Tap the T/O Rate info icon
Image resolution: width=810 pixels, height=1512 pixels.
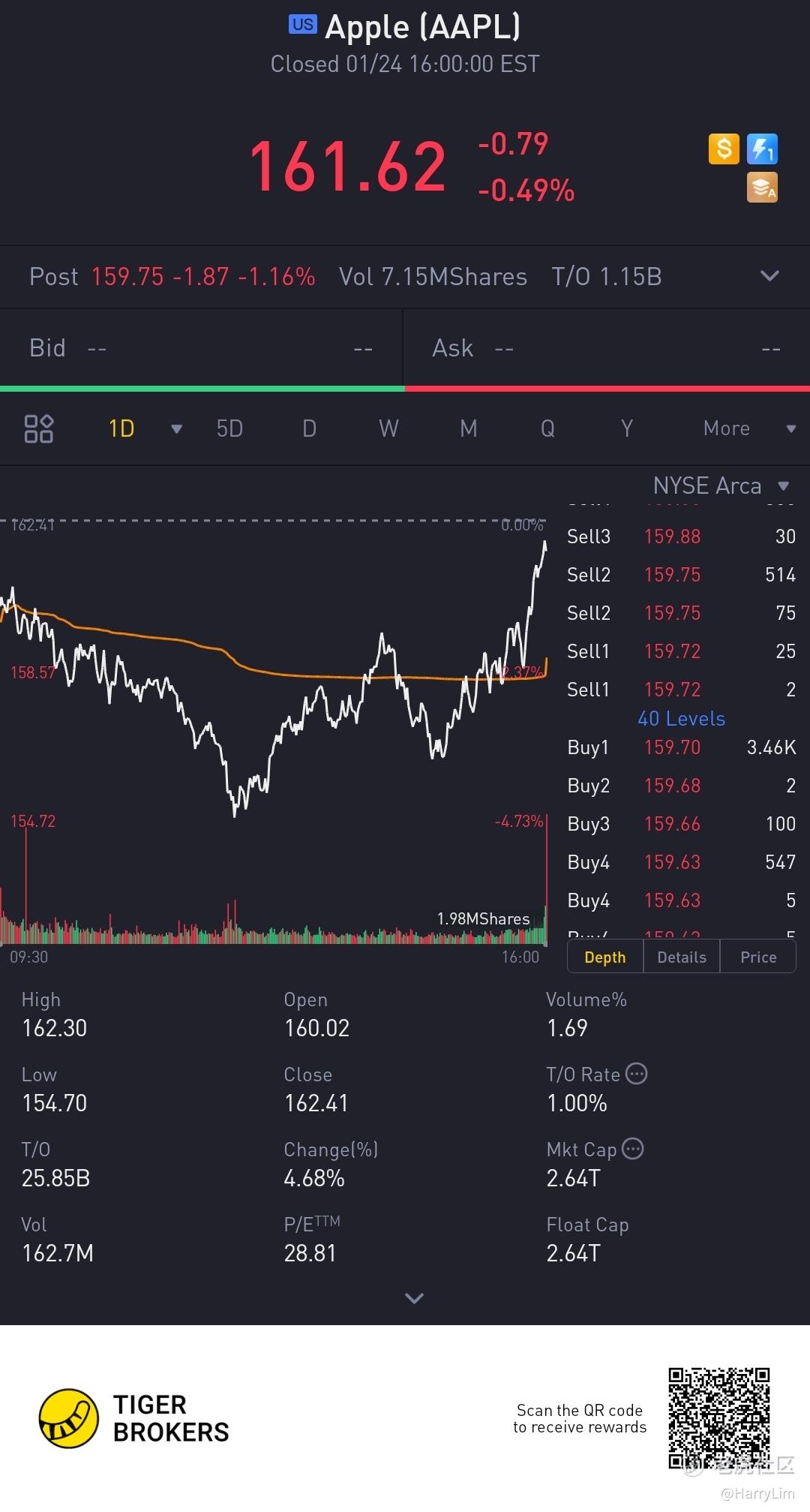pos(636,1074)
